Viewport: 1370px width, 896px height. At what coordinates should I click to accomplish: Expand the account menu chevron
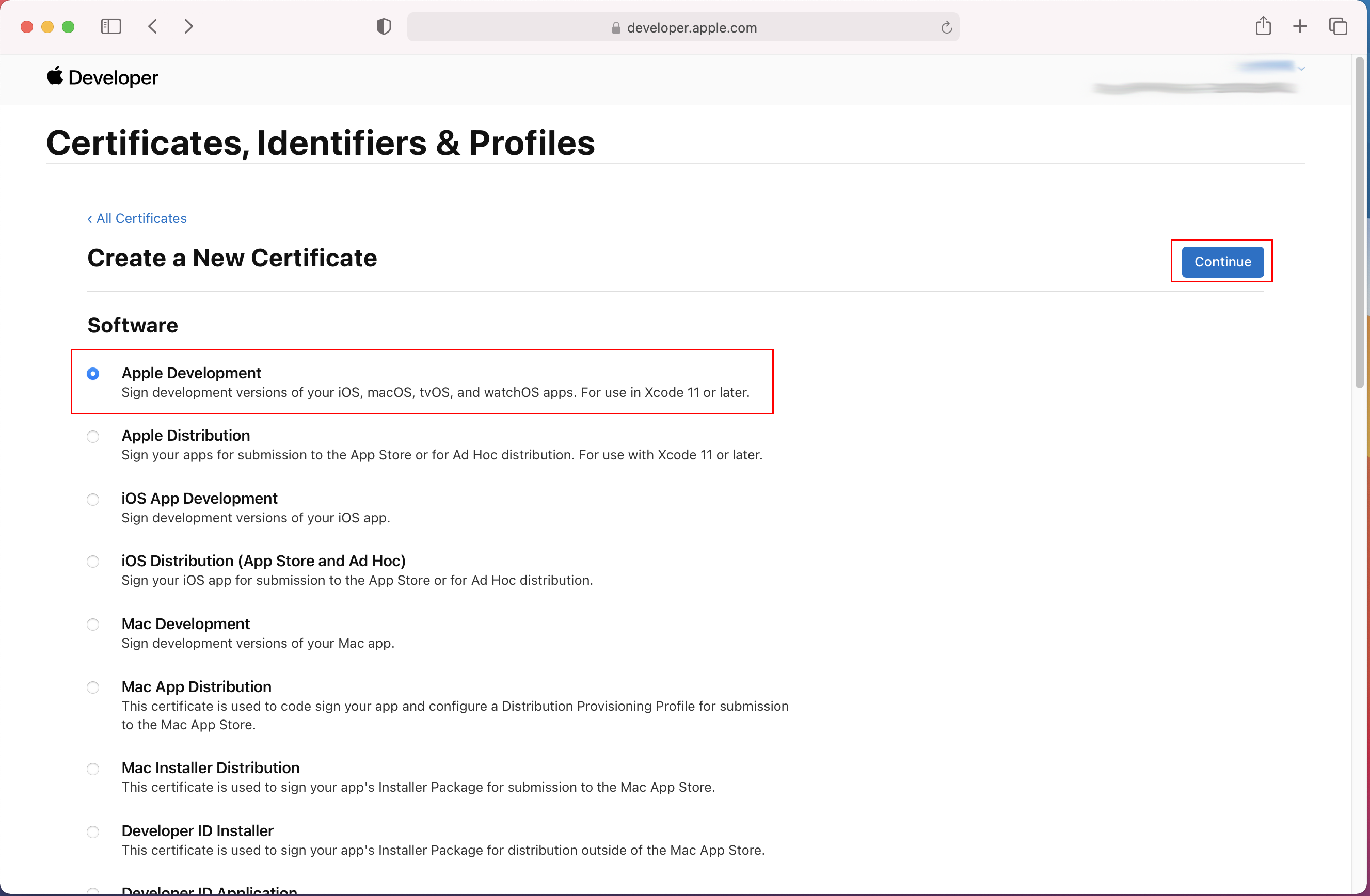[1301, 69]
